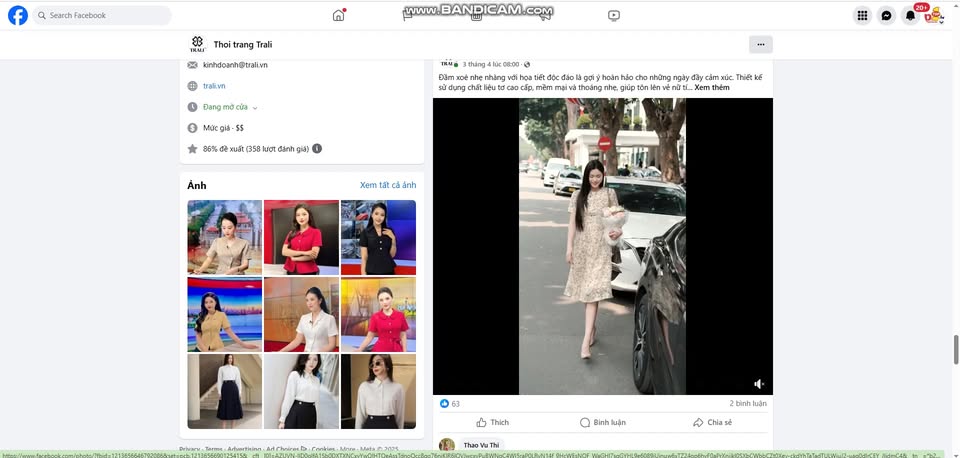Focus the Search Facebook field
The height and width of the screenshot is (458, 960).
pos(102,15)
